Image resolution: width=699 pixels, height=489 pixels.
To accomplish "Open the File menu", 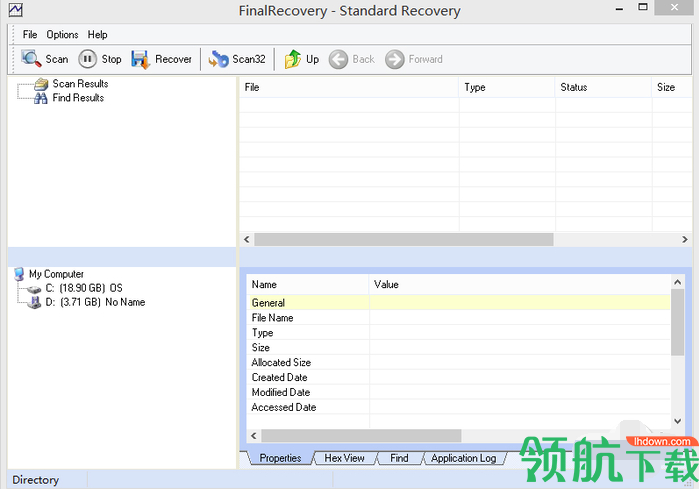I will 30,34.
